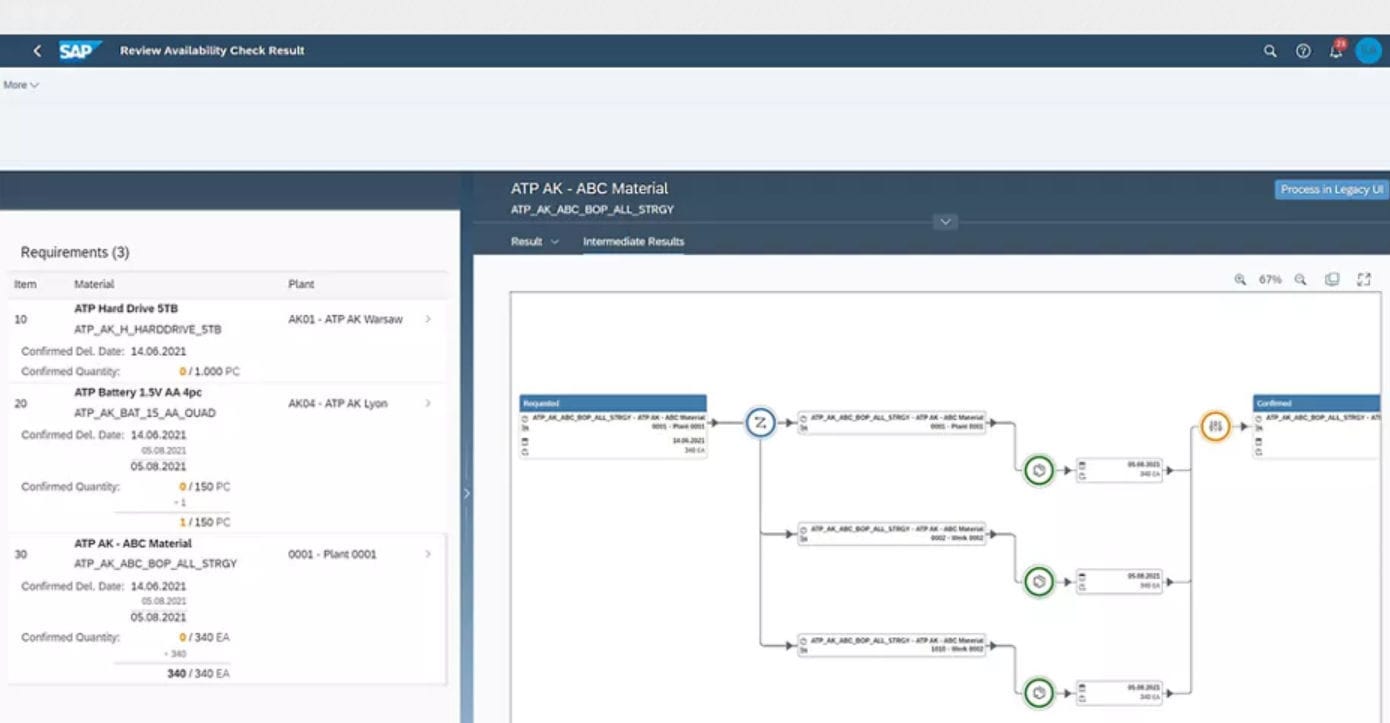Click the user avatar in the header

click(1368, 50)
